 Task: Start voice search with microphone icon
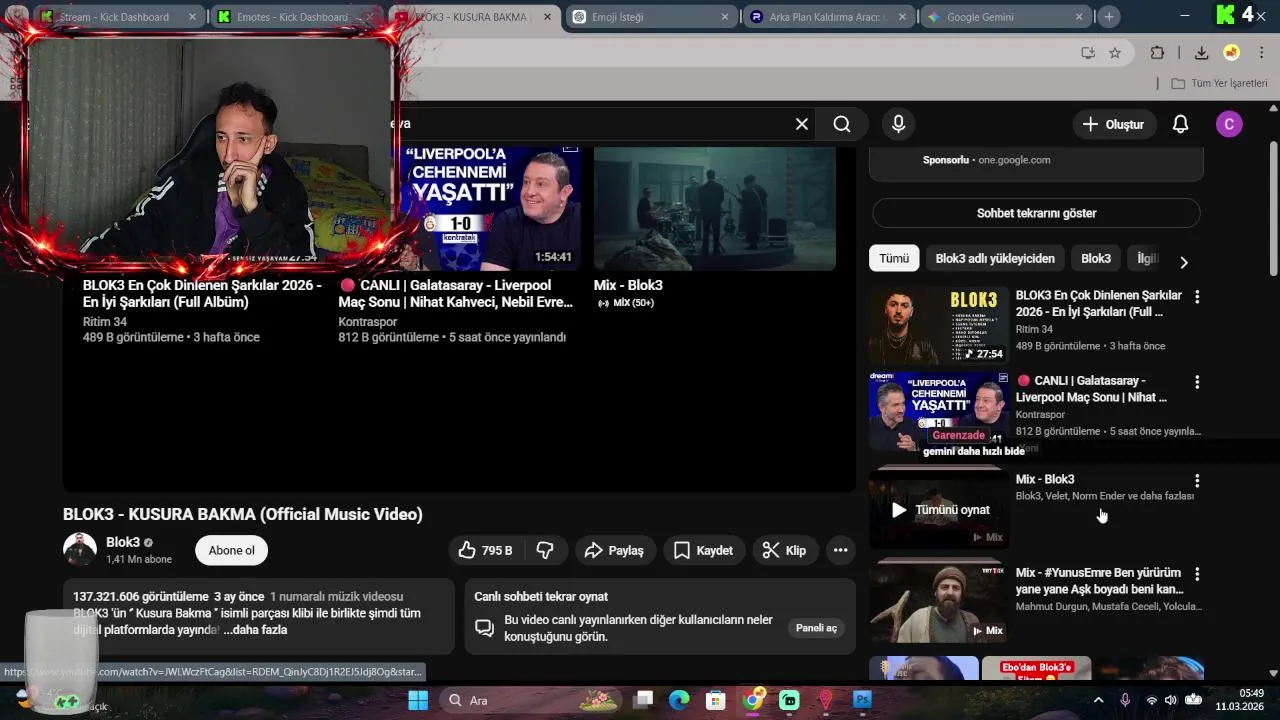coord(898,124)
